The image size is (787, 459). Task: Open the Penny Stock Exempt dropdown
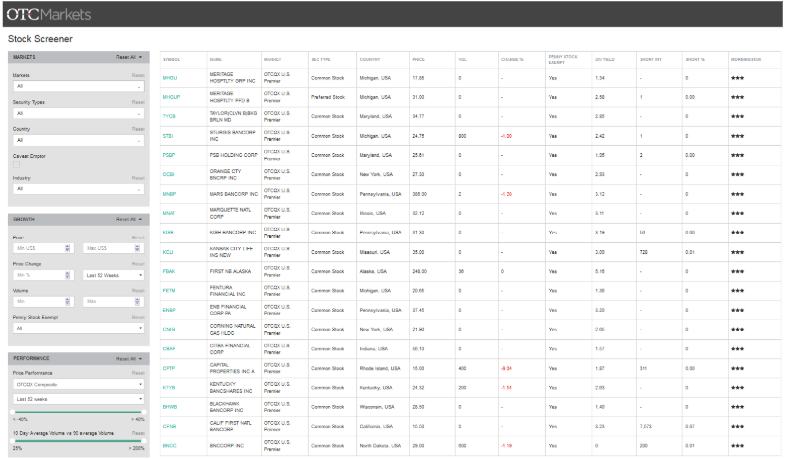[x=78, y=328]
